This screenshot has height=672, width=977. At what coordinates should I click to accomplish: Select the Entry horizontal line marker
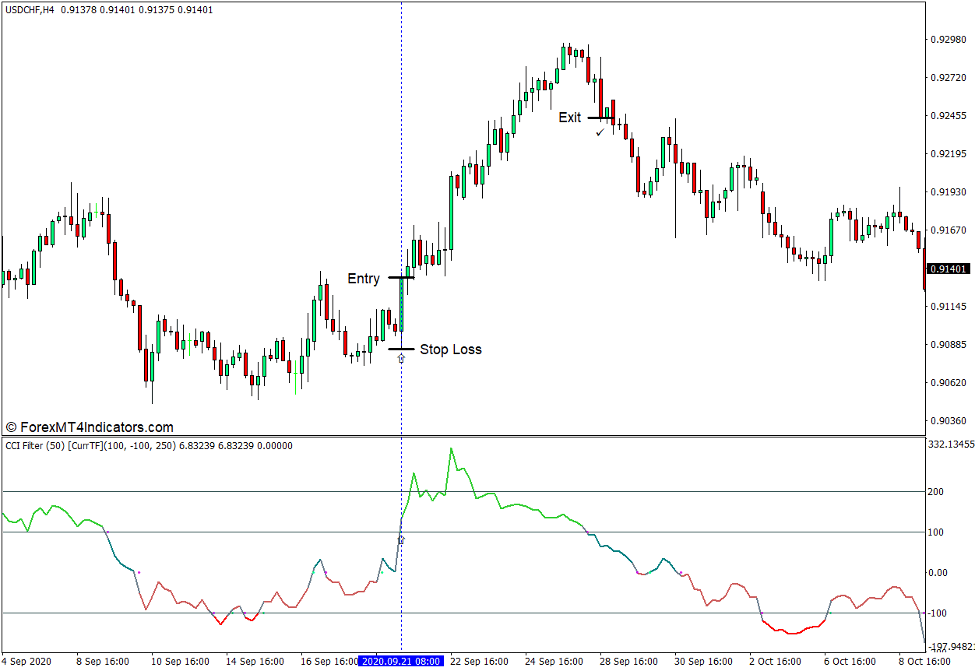coord(400,277)
